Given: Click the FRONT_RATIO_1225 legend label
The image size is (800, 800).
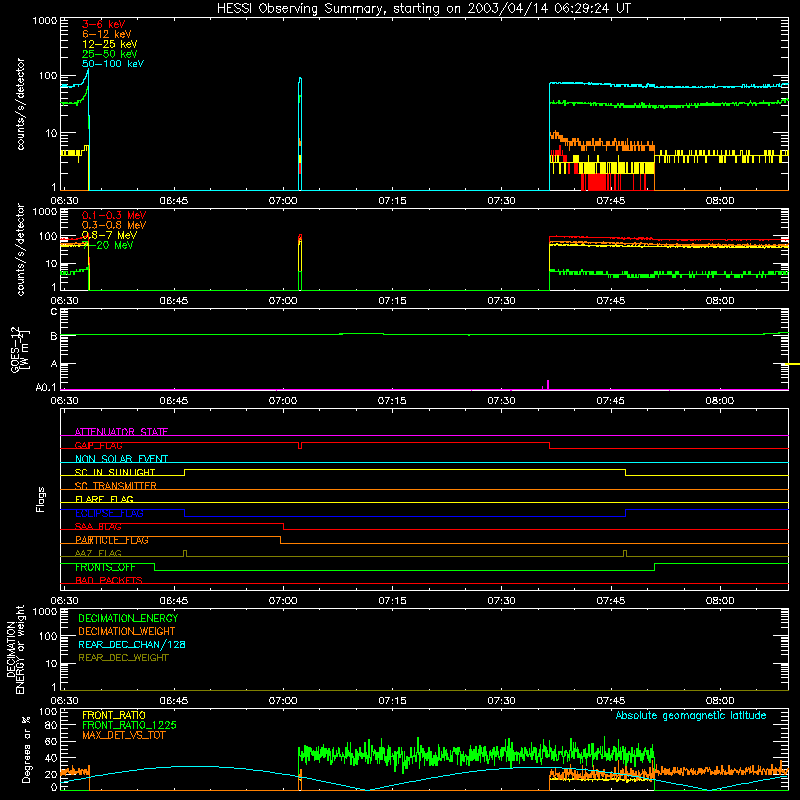Looking at the screenshot, I should tap(130, 725).
